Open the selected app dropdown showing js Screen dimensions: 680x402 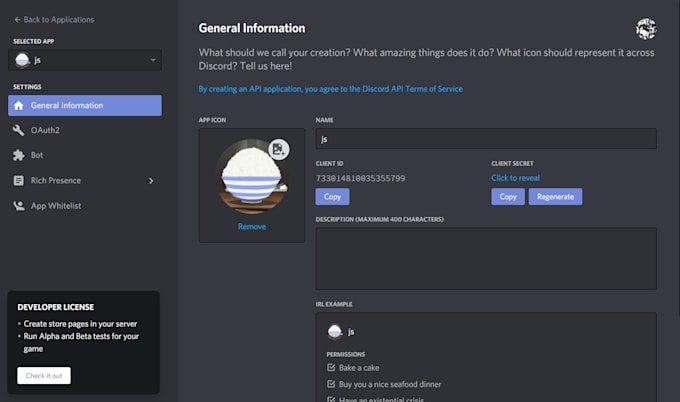[85, 60]
